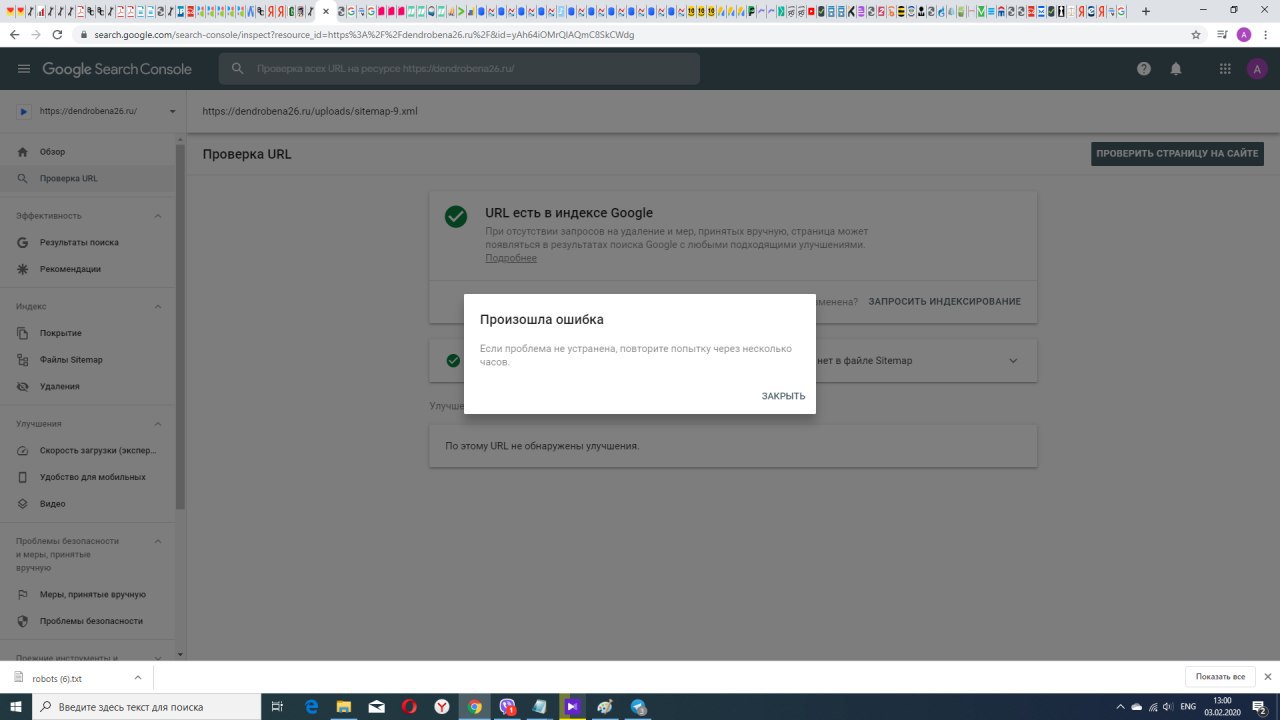Close the active browser tab
This screenshot has width=1280, height=720.
click(x=326, y=12)
